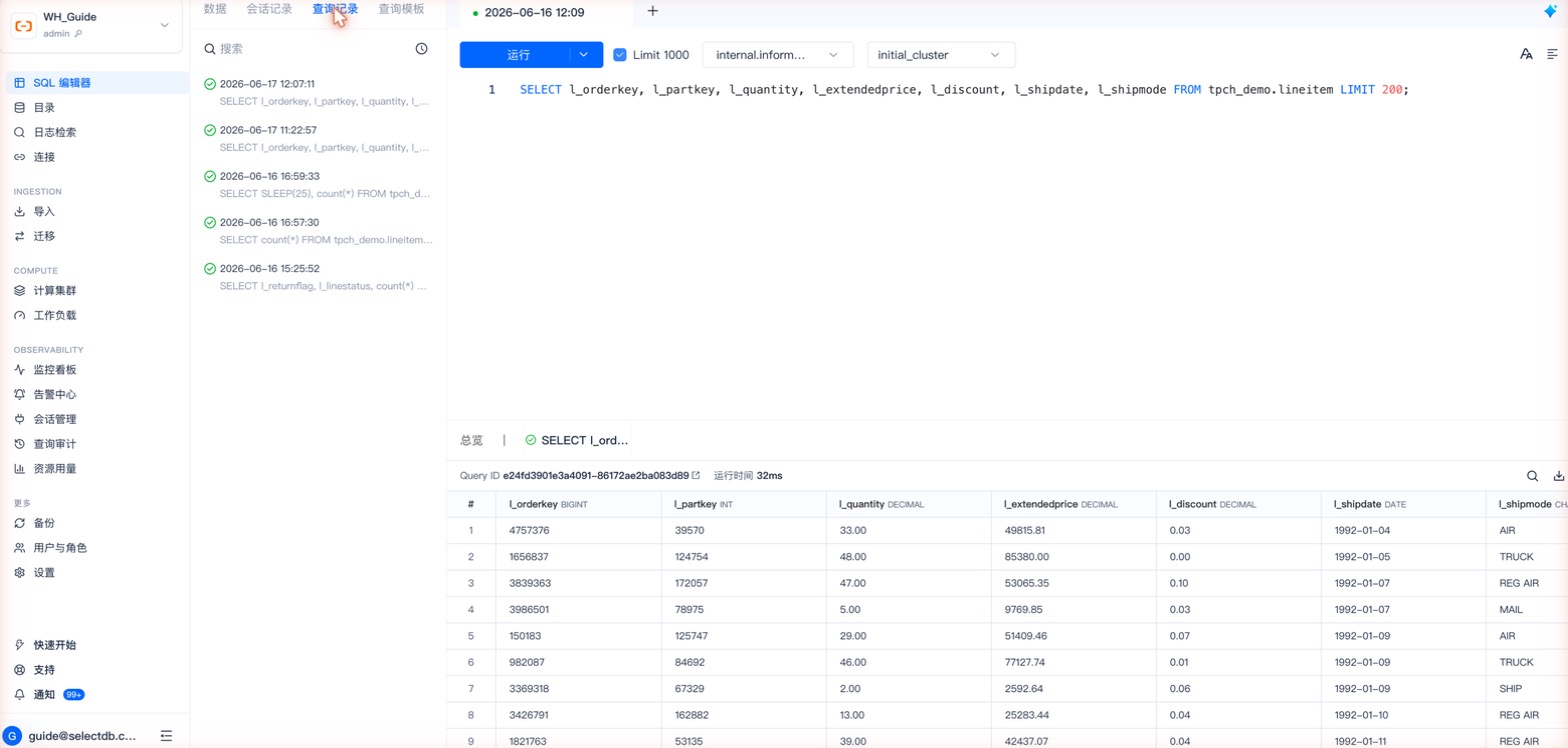Image resolution: width=1568 pixels, height=748 pixels.
Task: Click the l_partkey column header
Action: tap(743, 504)
